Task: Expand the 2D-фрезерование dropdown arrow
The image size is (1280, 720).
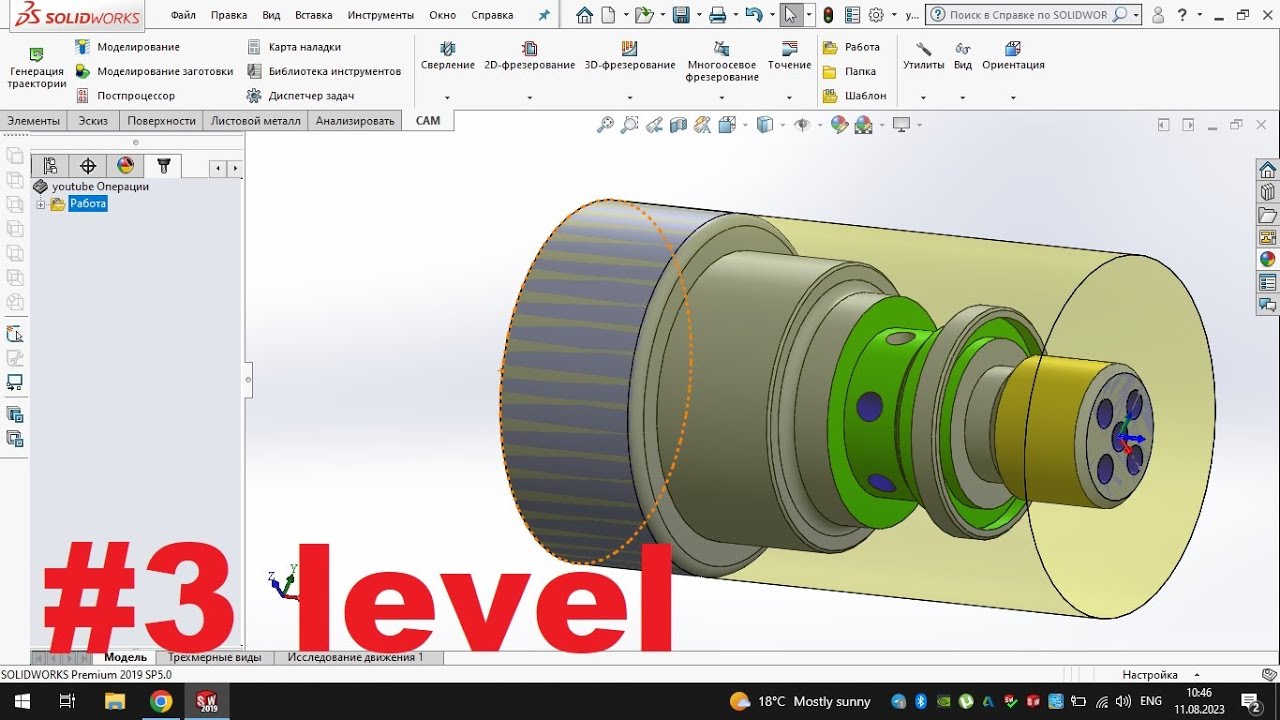Action: (x=529, y=98)
